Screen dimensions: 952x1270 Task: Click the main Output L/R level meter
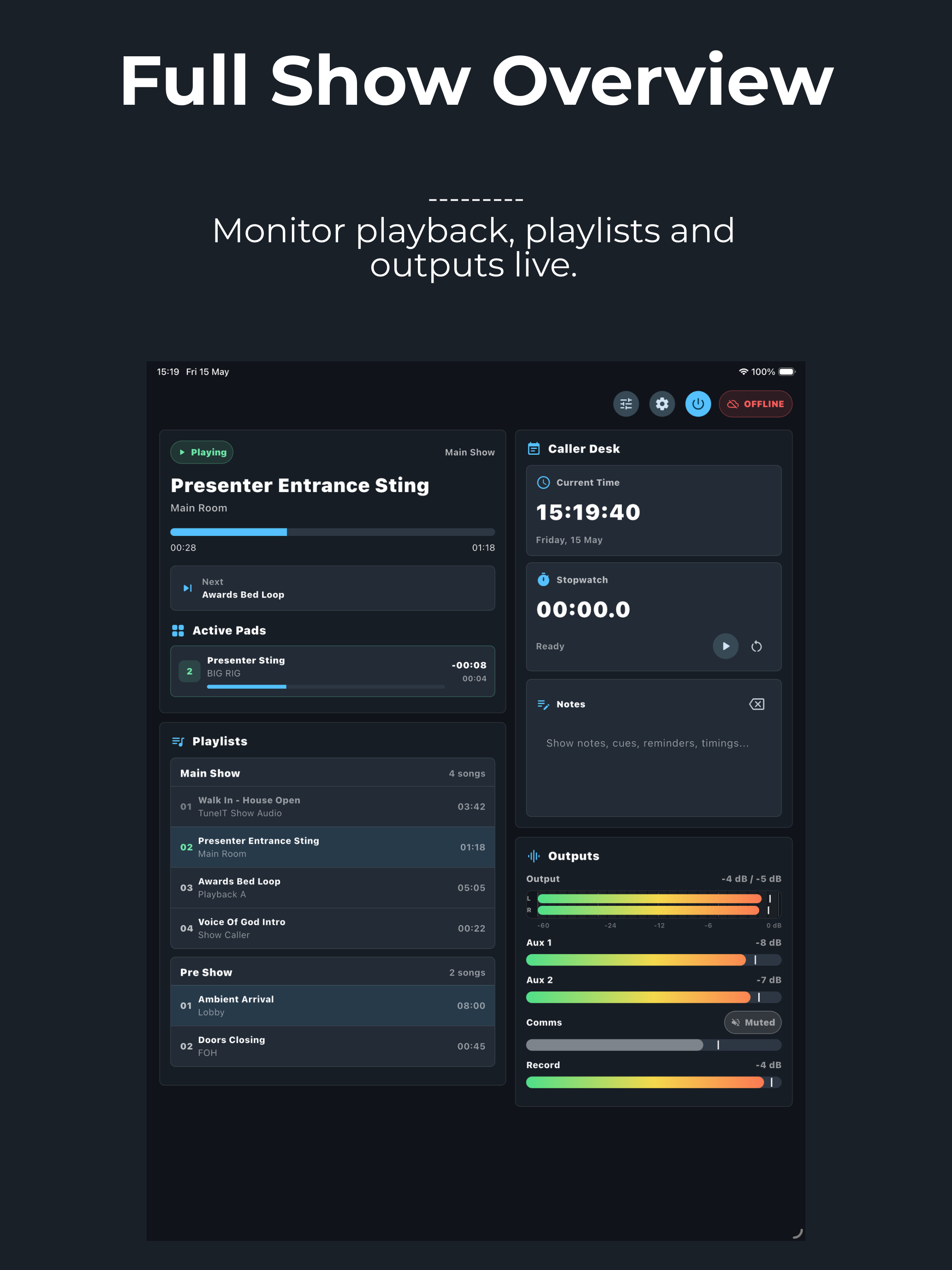(x=654, y=904)
